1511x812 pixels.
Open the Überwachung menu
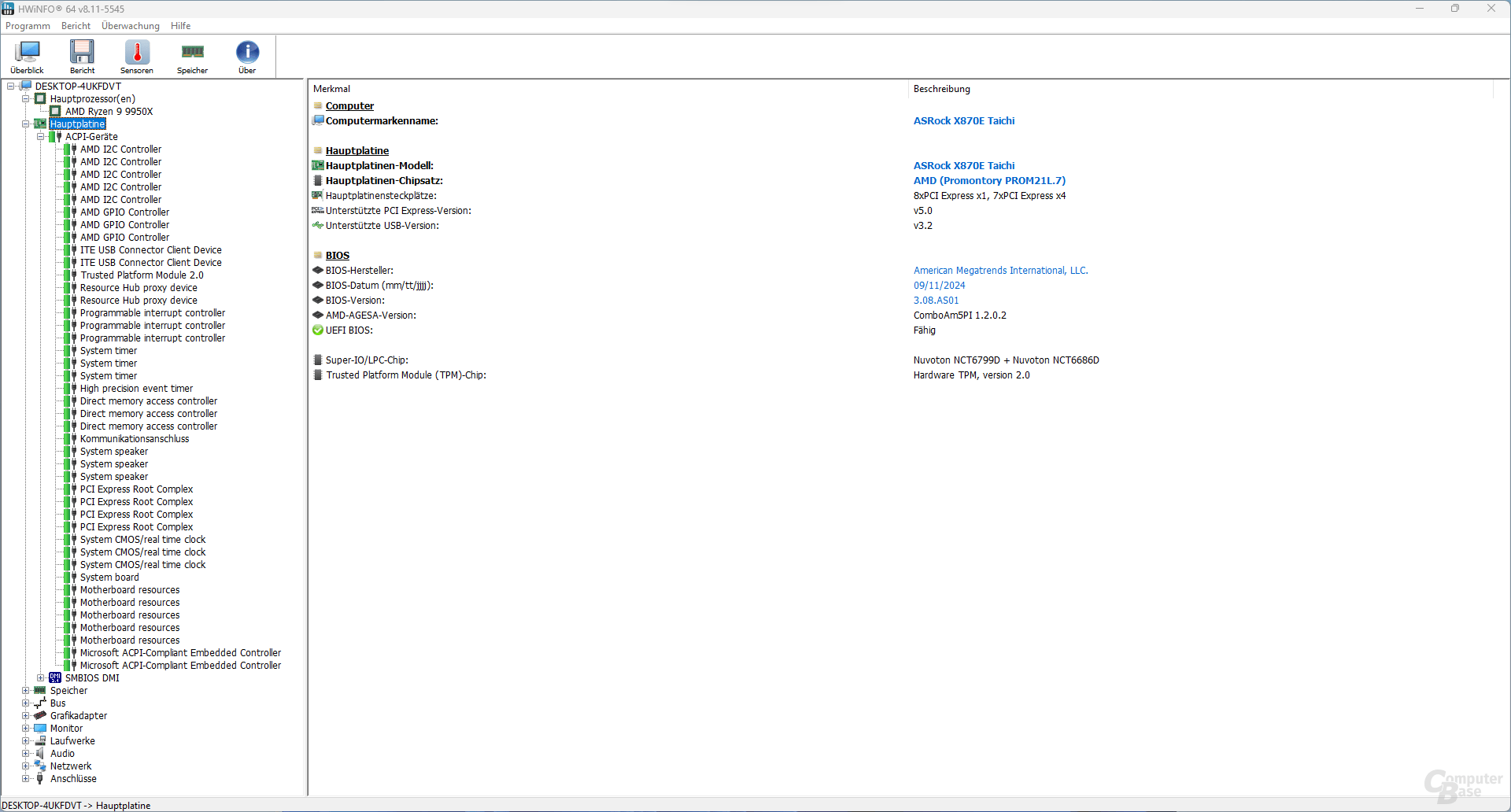[130, 26]
